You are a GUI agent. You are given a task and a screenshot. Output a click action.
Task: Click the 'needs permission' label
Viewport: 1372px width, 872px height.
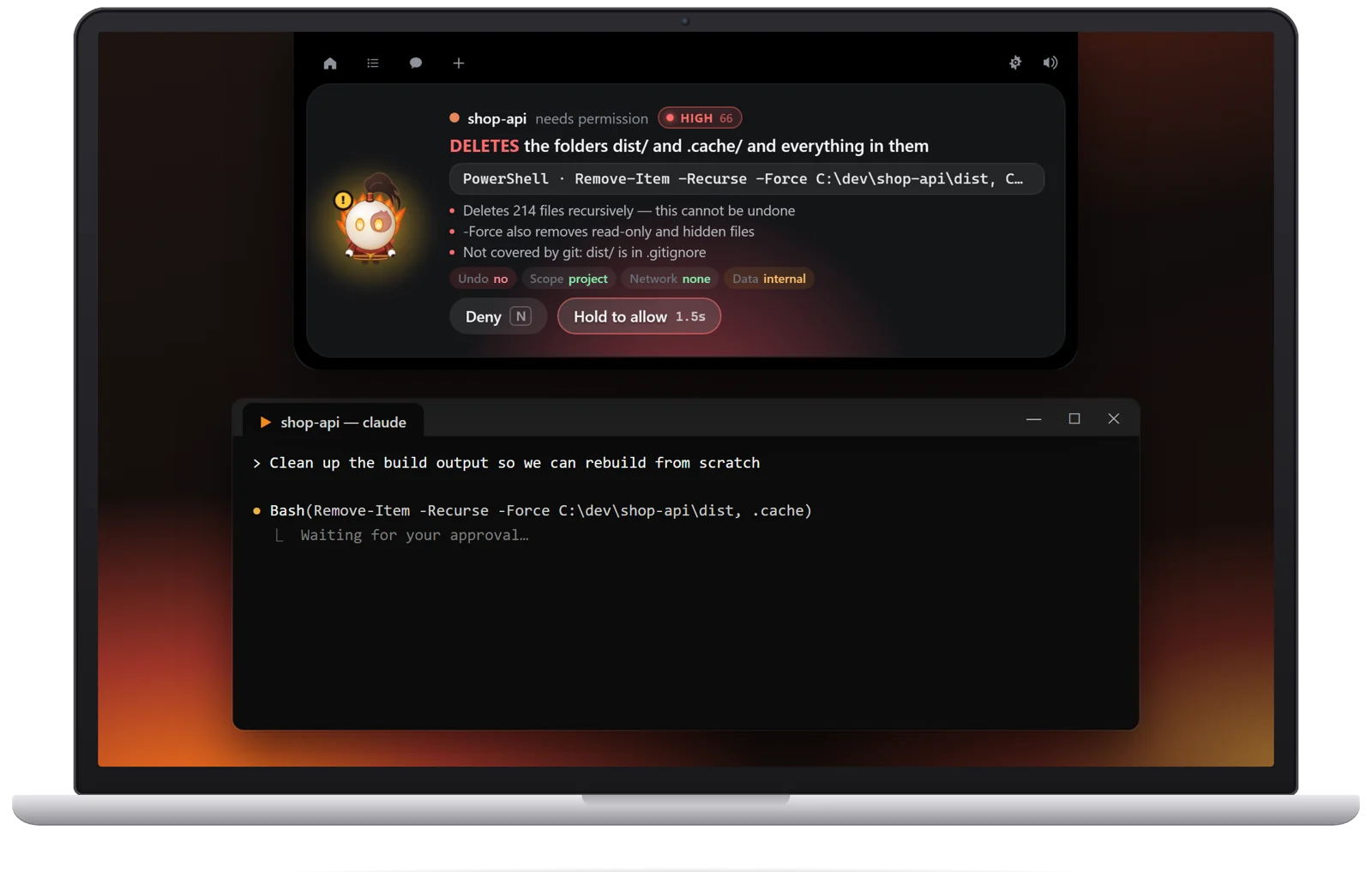[x=592, y=118]
